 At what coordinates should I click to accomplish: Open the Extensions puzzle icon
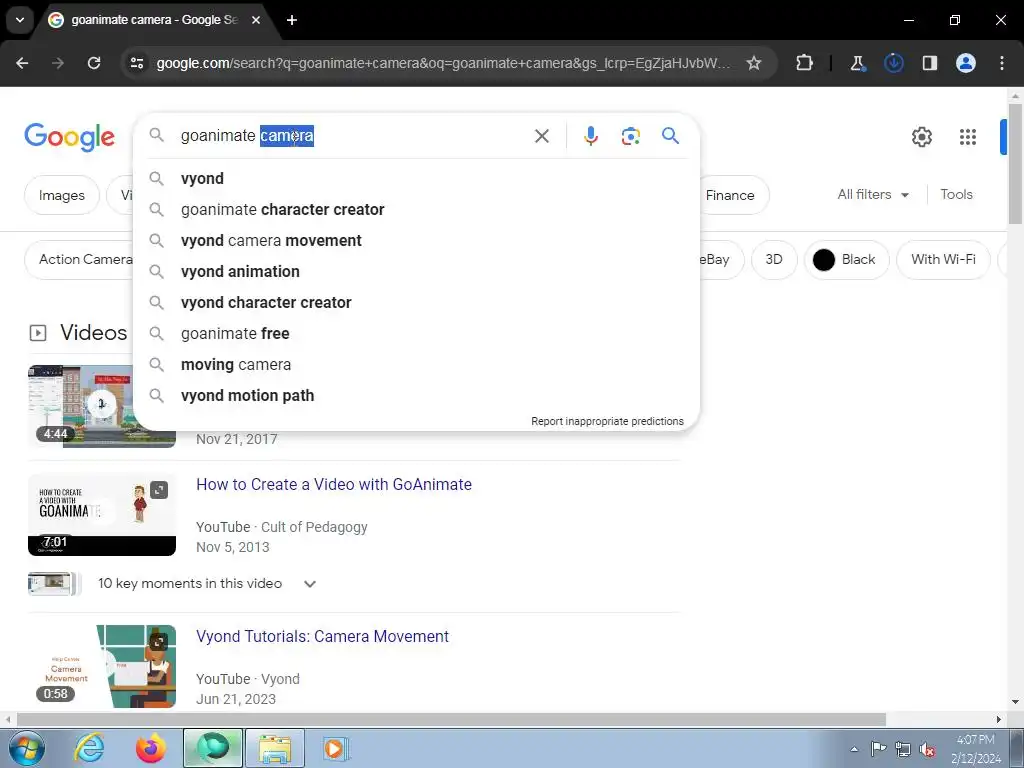[805, 63]
